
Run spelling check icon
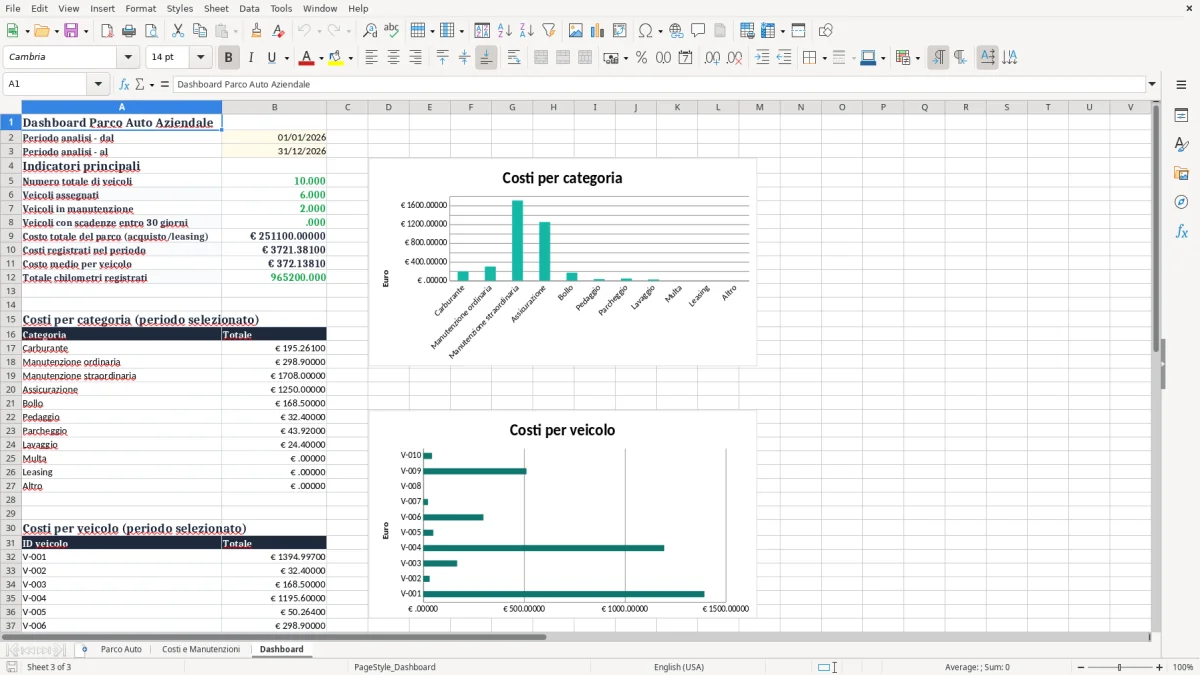click(392, 31)
